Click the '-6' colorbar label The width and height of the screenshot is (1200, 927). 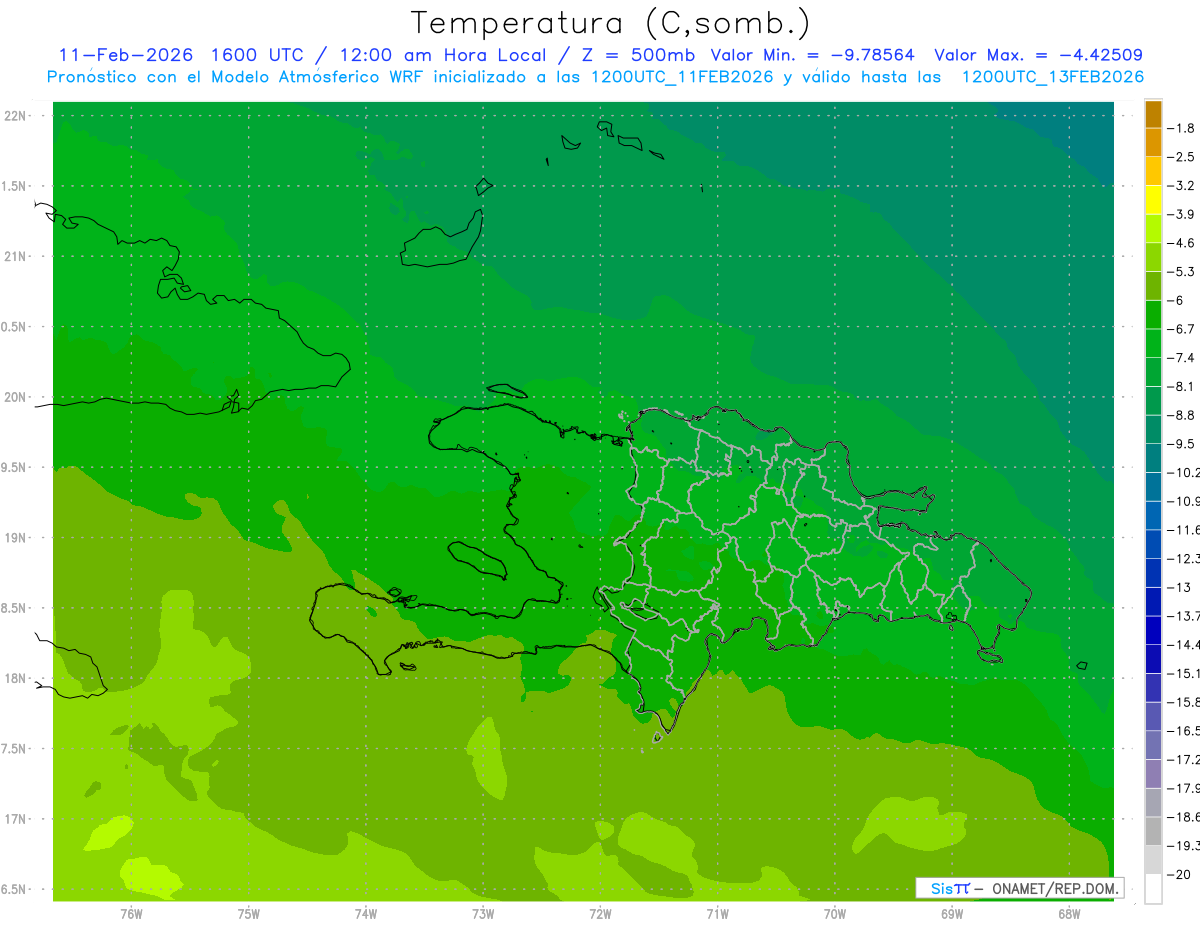[x=1176, y=300]
